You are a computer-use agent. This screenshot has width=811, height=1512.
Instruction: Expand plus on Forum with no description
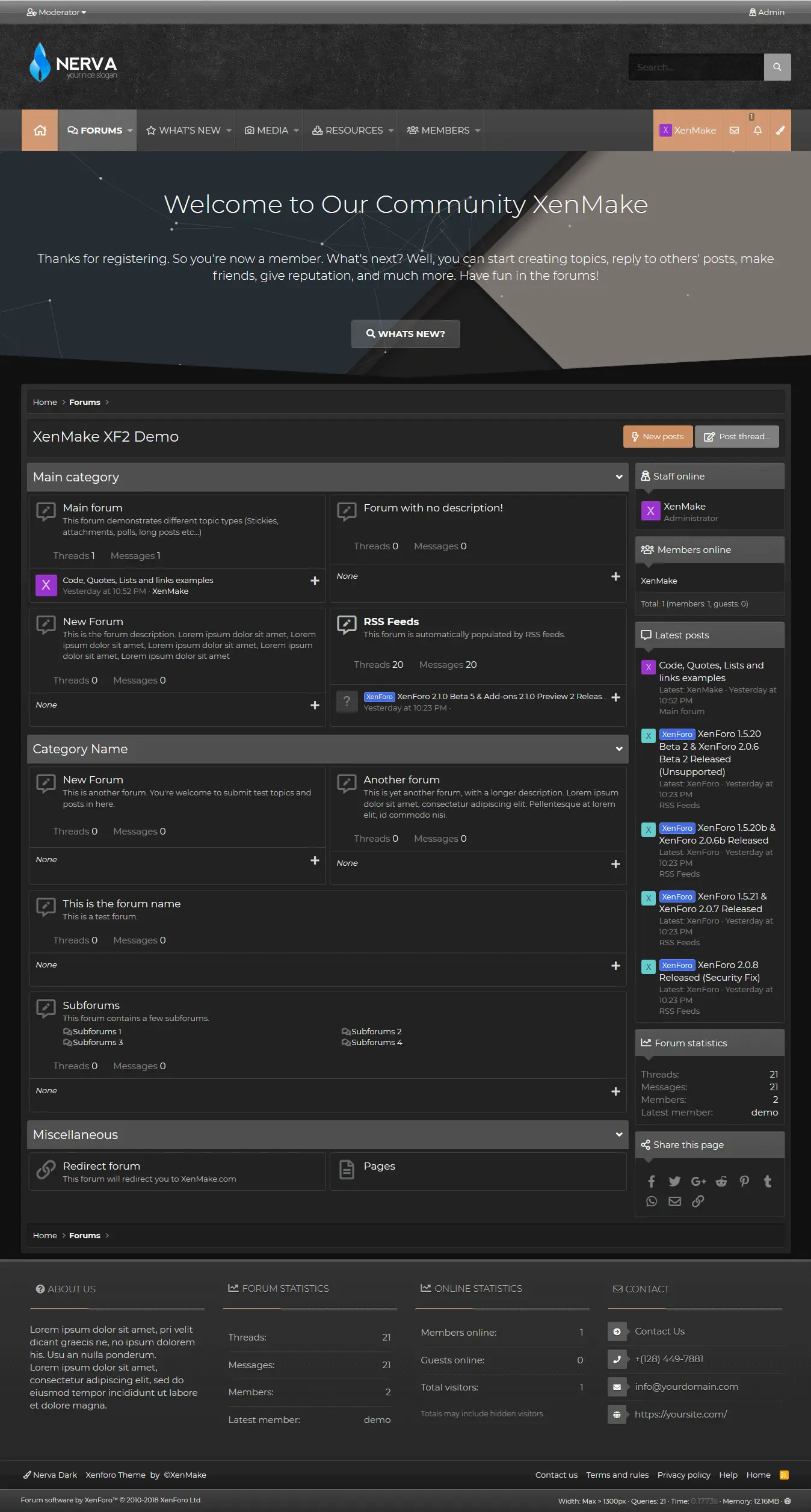615,576
